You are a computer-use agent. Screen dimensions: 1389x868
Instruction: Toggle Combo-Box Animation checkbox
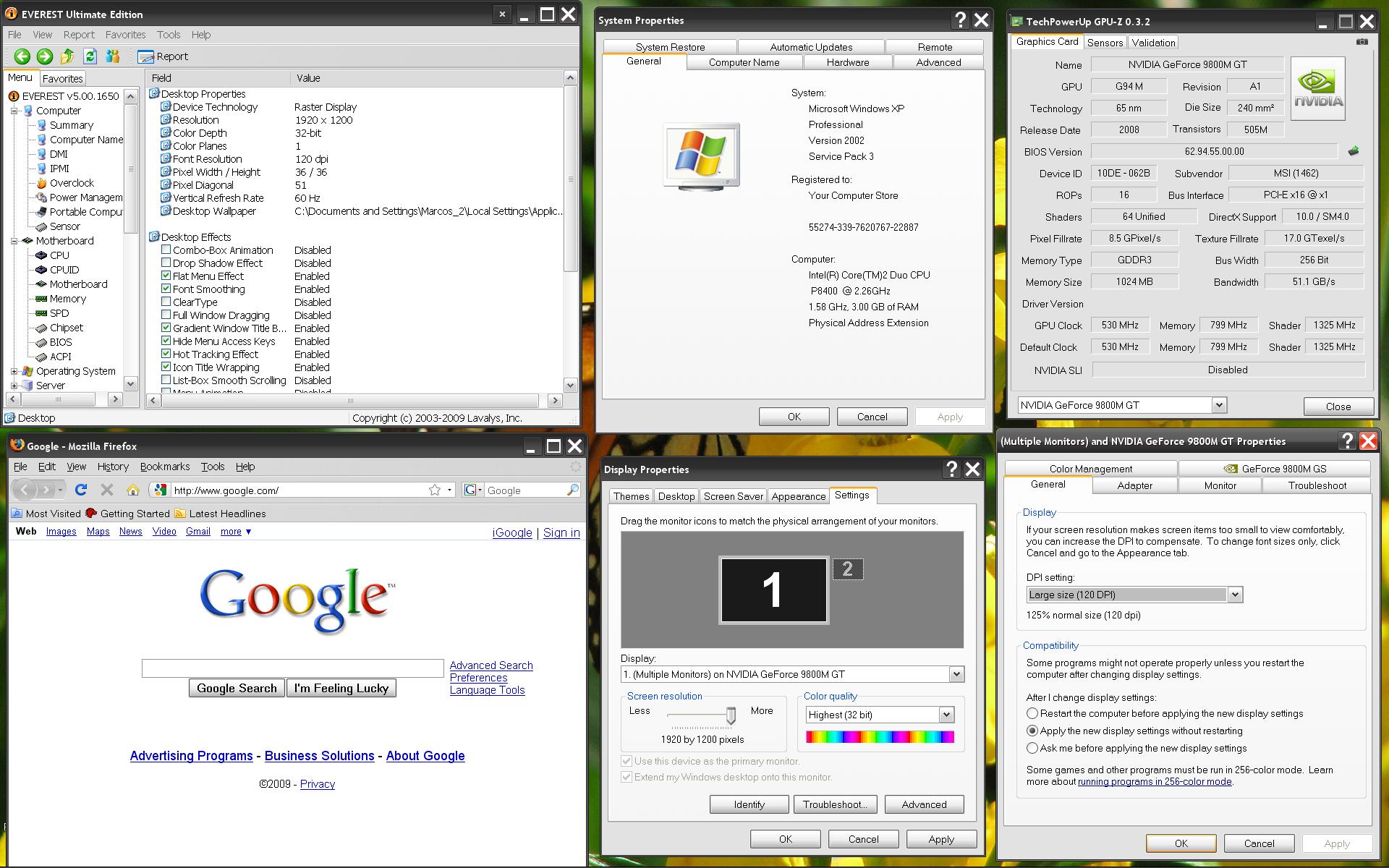(x=166, y=250)
